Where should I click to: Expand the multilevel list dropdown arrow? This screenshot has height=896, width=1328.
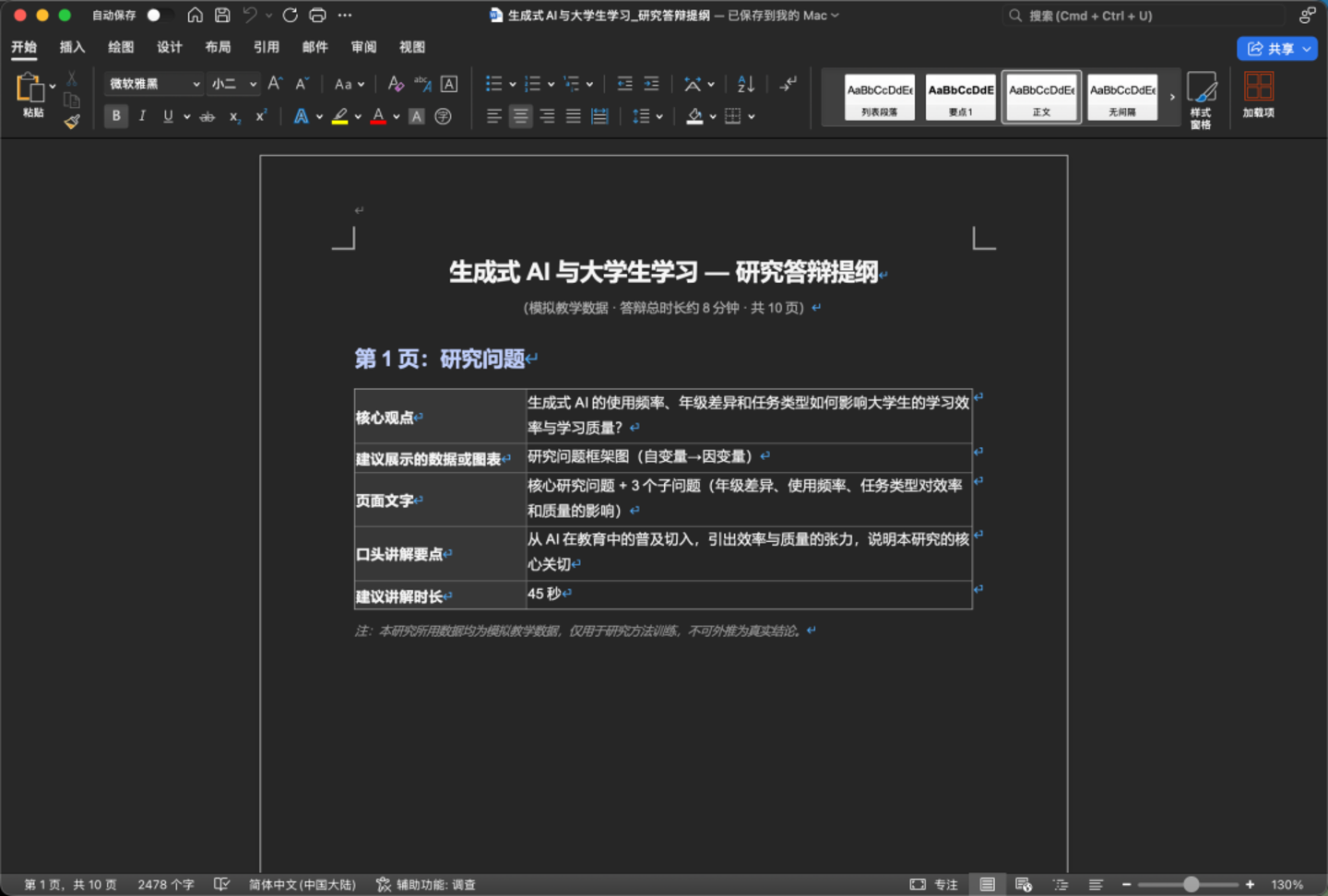click(589, 84)
